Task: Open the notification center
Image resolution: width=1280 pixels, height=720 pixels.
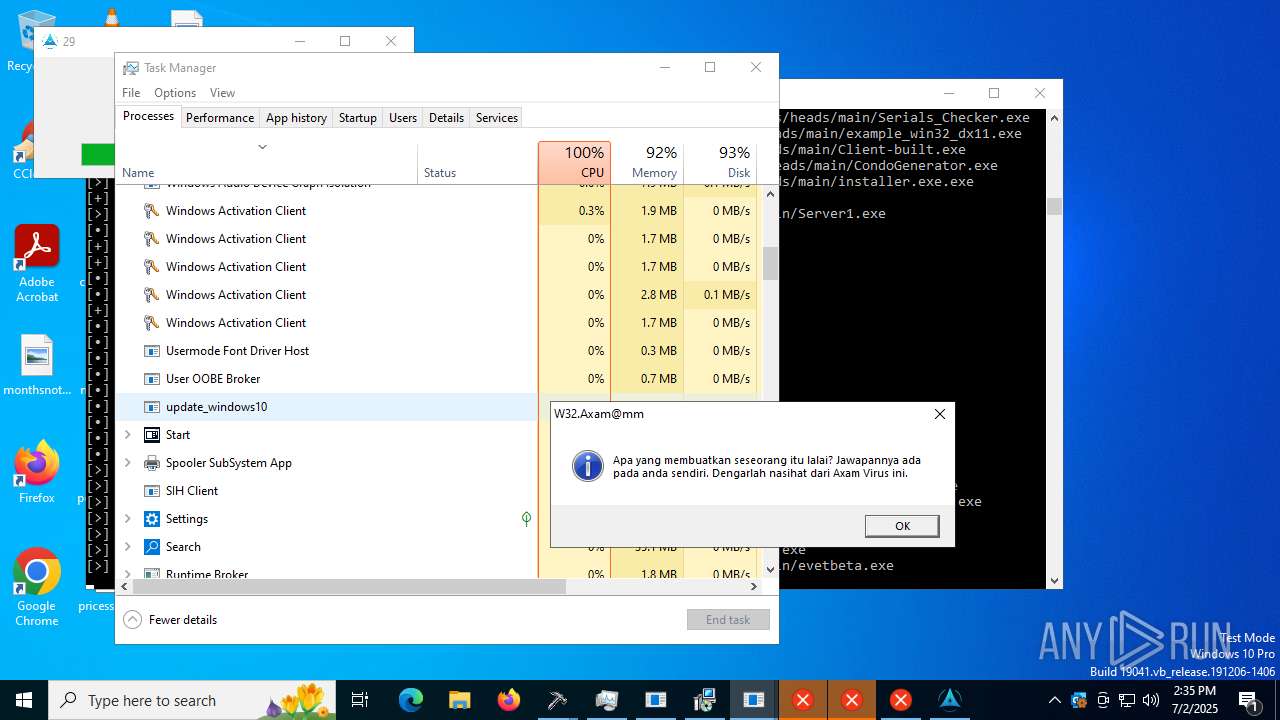Action: pyautogui.click(x=1248, y=700)
